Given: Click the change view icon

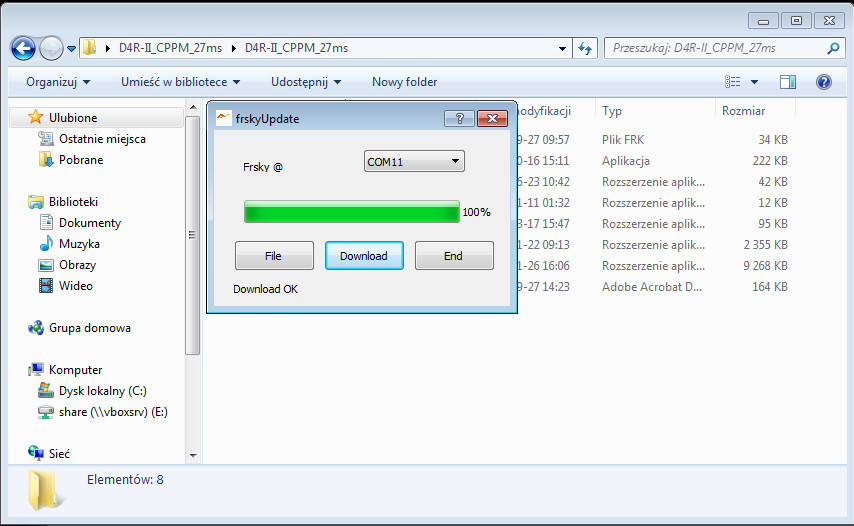Looking at the screenshot, I should pyautogui.click(x=733, y=82).
